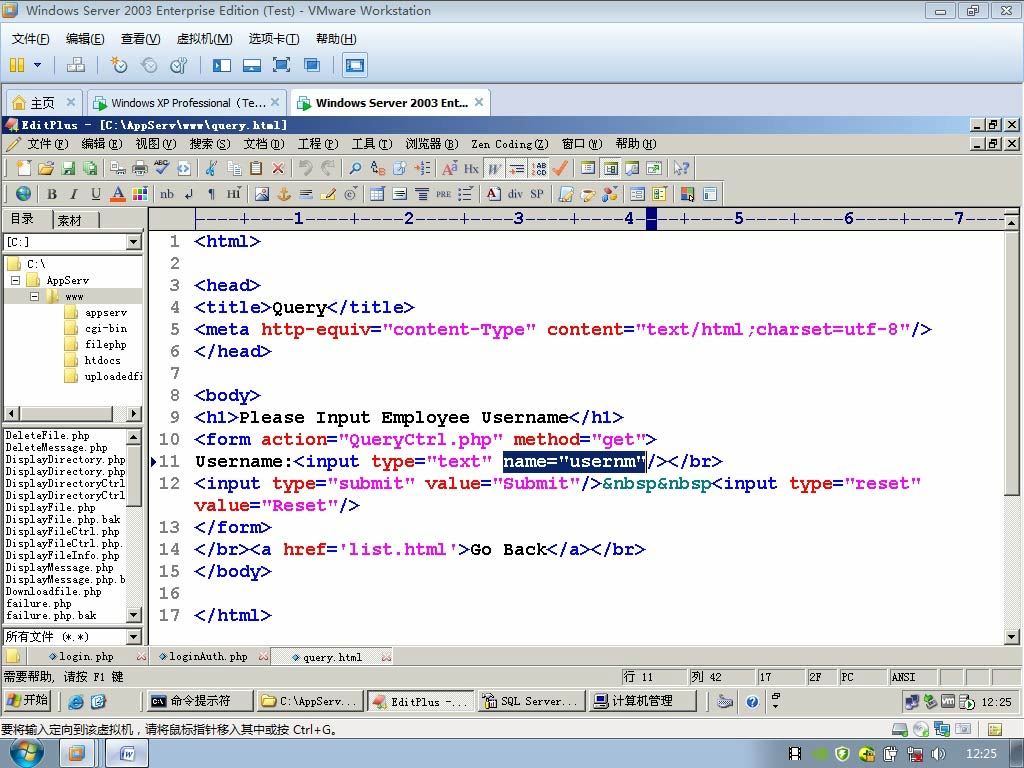Viewport: 1024px width, 768px height.
Task: Click the Open file folder icon
Action: pyautogui.click(x=46, y=168)
